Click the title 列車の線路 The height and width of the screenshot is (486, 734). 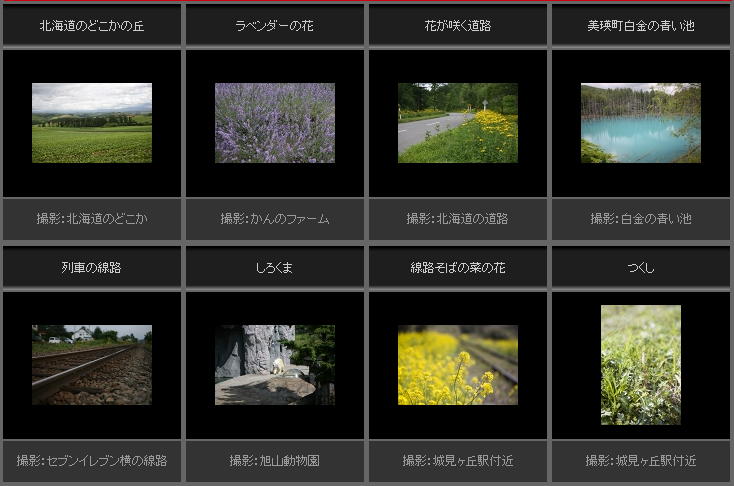(x=91, y=267)
